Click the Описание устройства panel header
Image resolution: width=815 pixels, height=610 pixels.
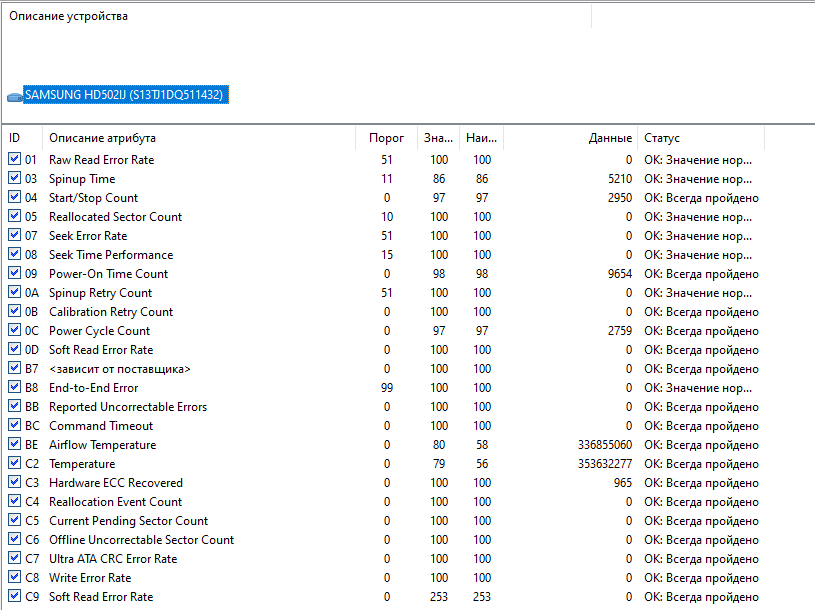[x=69, y=16]
